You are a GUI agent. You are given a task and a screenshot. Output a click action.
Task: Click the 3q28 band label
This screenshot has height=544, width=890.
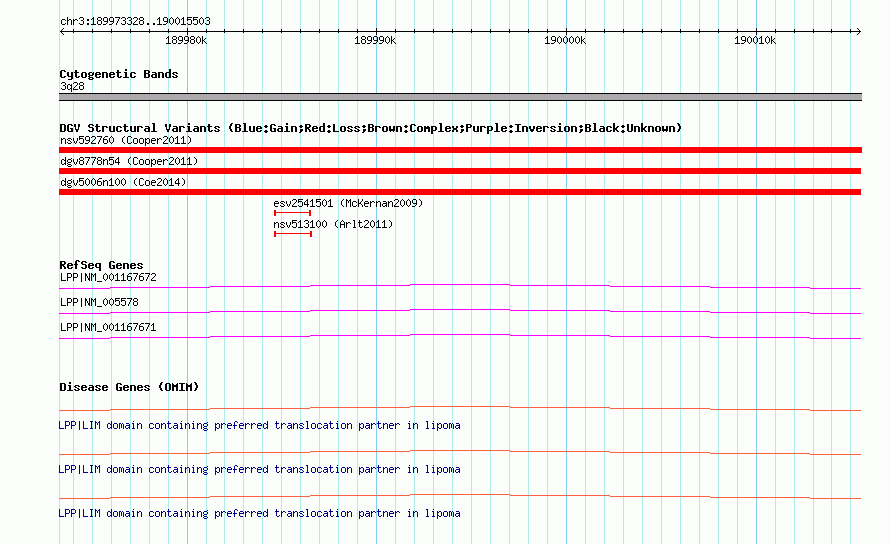pyautogui.click(x=72, y=86)
